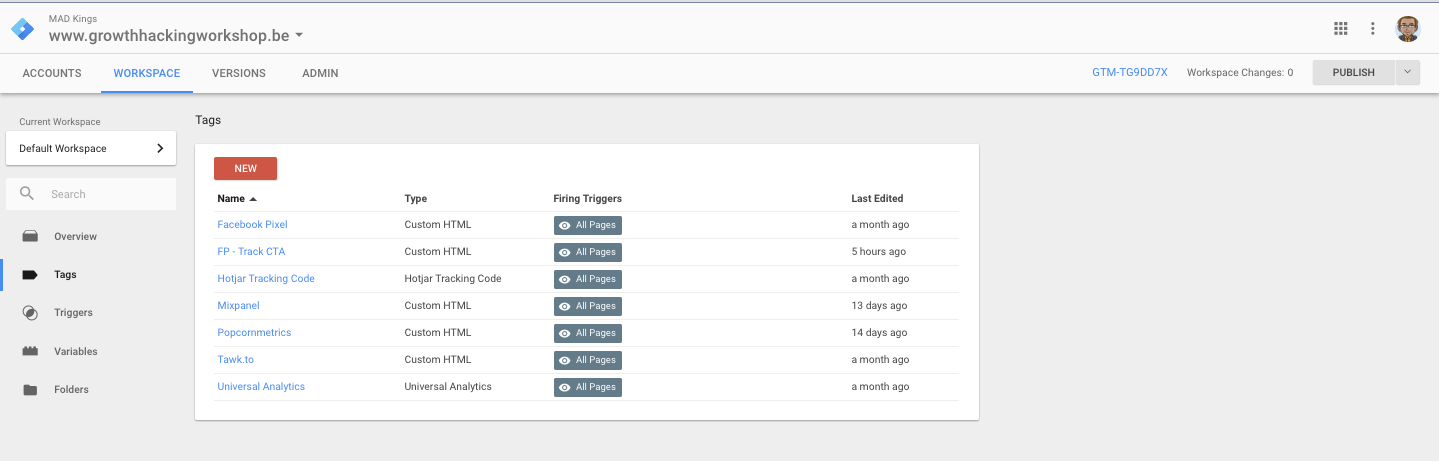Expand the Default Workspace selector
Image resolution: width=1439 pixels, height=461 pixels.
(x=91, y=149)
